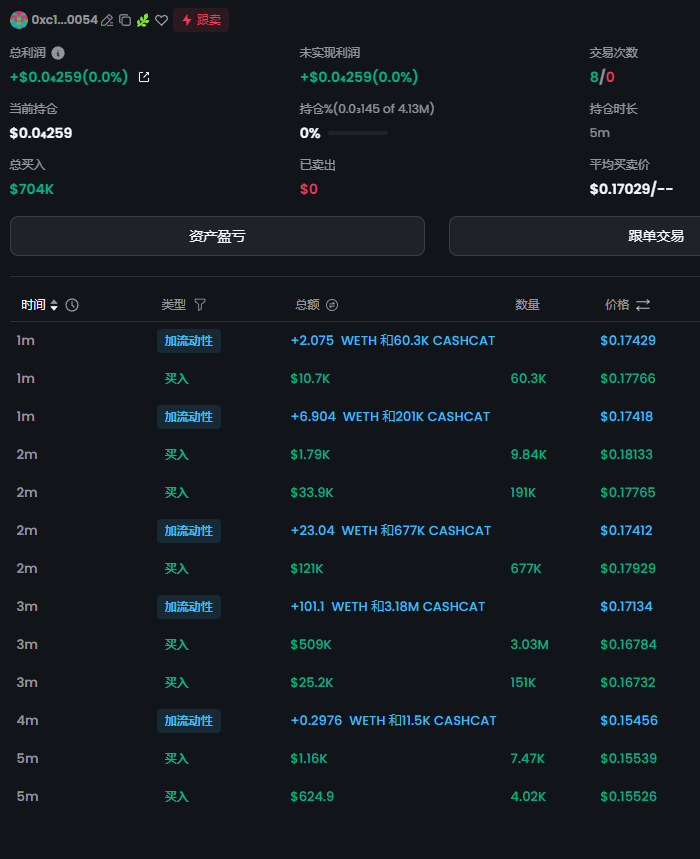Click the $509K buy amount
Screen dimensions: 700x859
click(311, 645)
